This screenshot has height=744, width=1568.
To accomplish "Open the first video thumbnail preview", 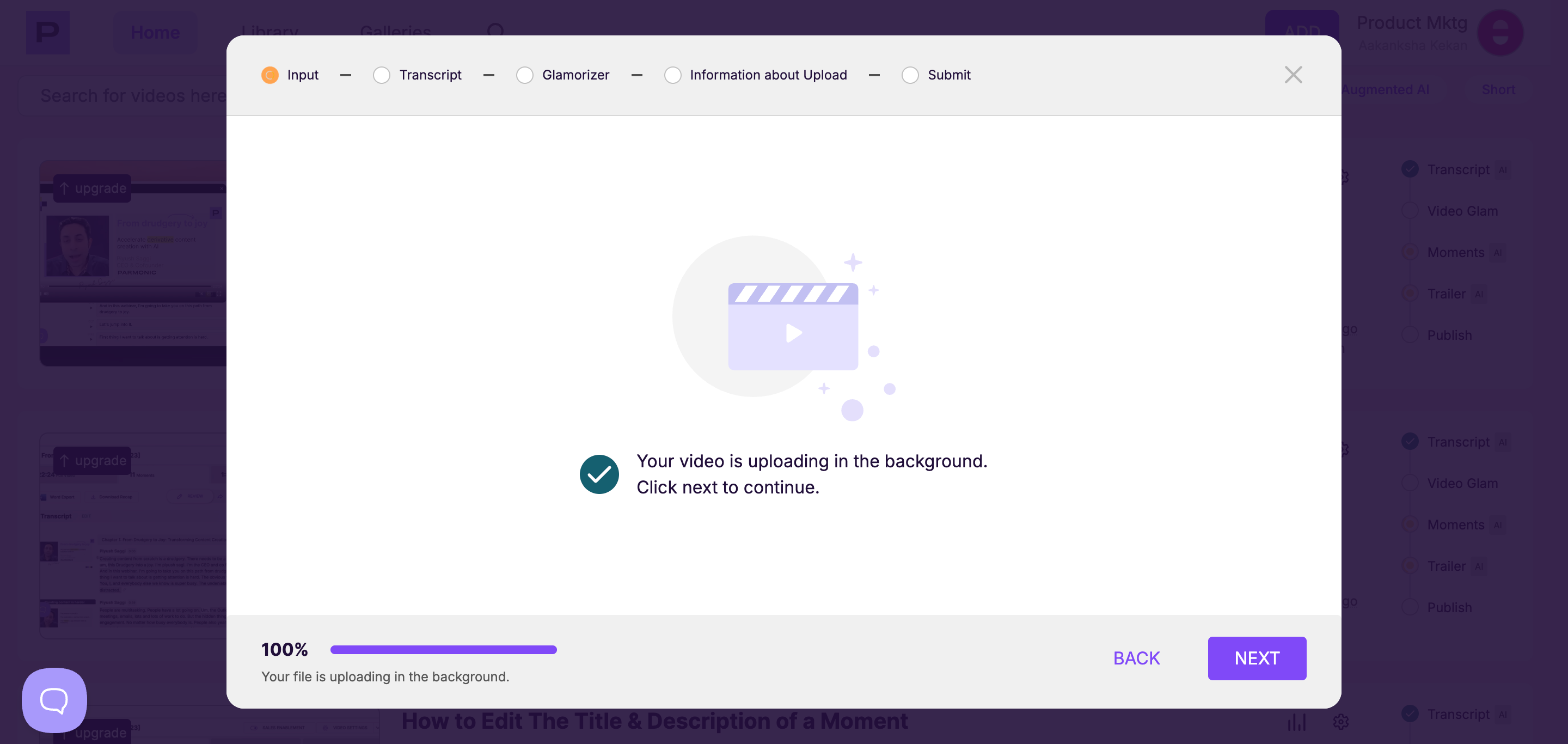I will point(133,263).
